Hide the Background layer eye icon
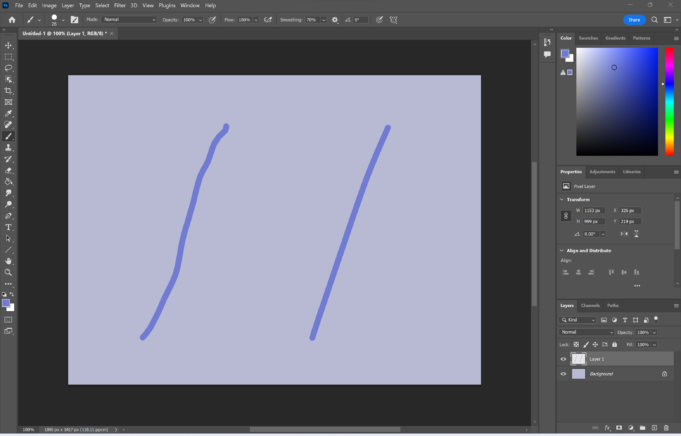 tap(563, 374)
